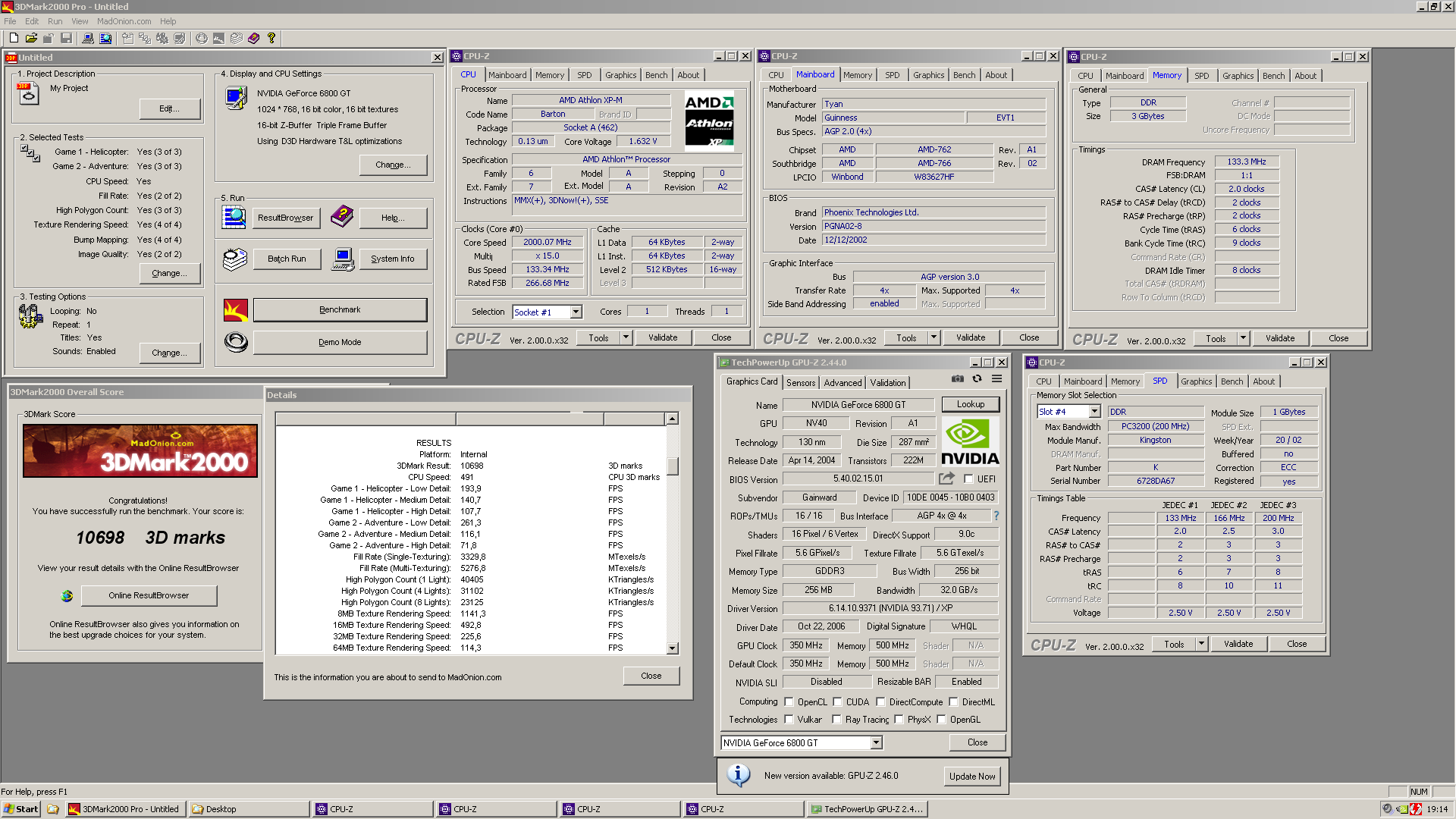Screen dimensions: 1456x819
Task: Click the yellow question mark toolbar icon
Action: point(271,38)
